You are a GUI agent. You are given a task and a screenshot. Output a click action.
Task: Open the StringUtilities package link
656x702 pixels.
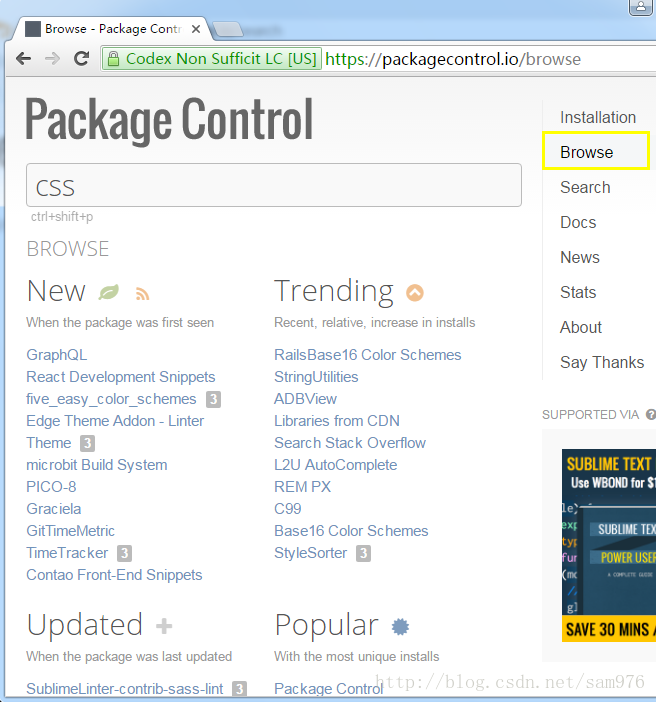(316, 377)
